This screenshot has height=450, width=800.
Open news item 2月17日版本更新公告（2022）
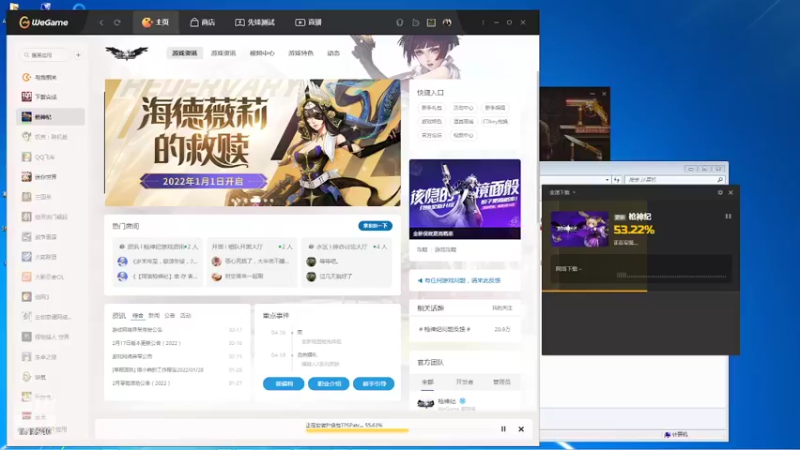click(146, 343)
